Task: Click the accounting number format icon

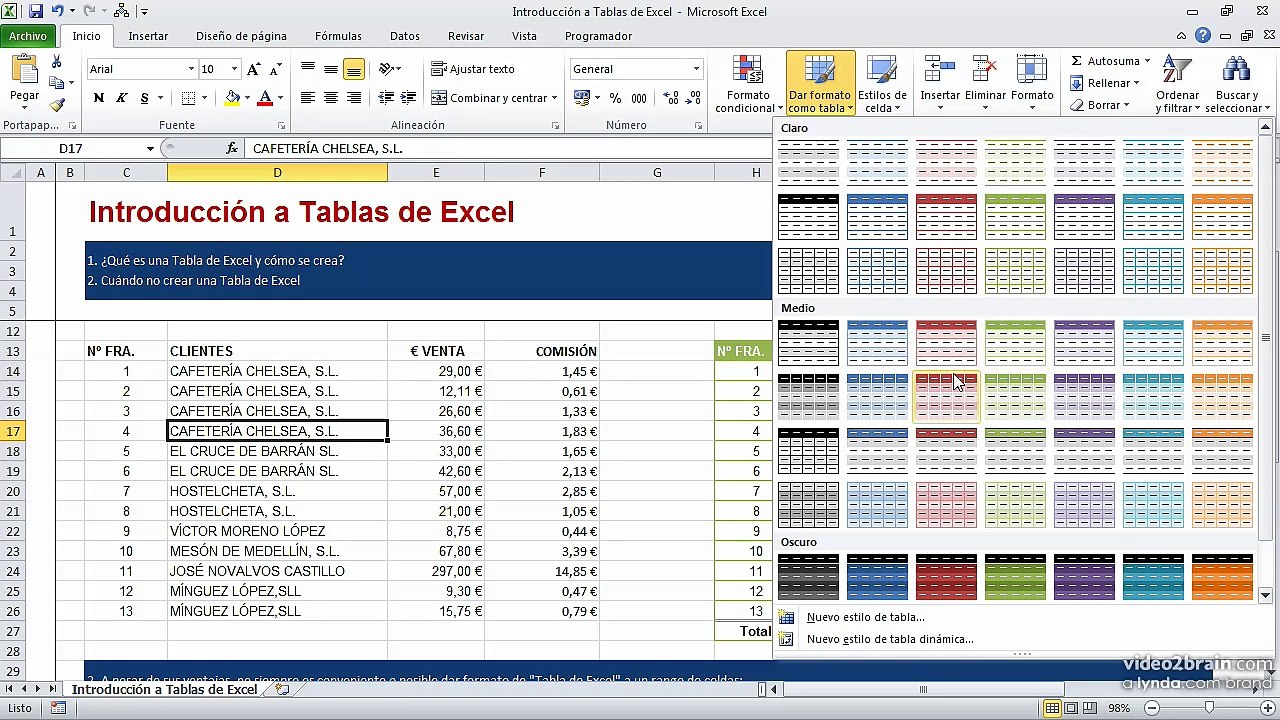Action: pyautogui.click(x=581, y=98)
